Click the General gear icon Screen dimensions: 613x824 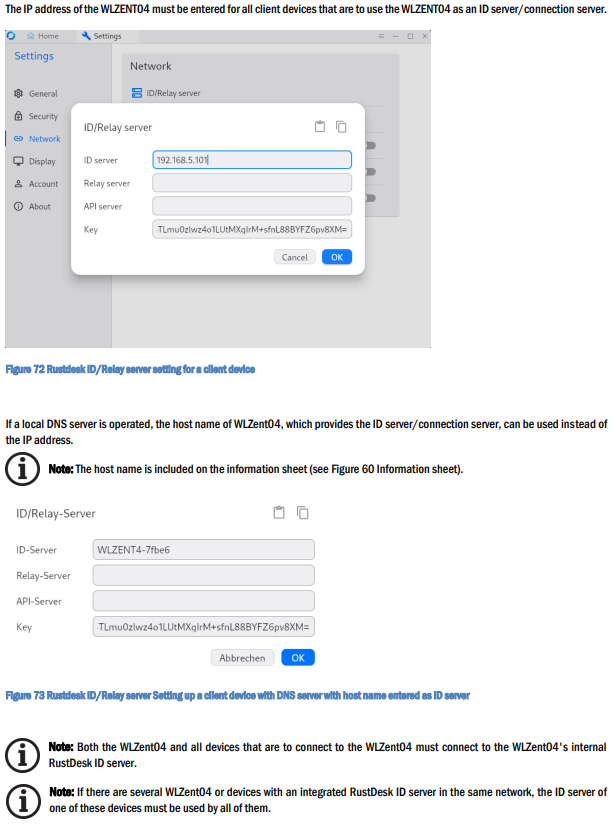[x=18, y=94]
